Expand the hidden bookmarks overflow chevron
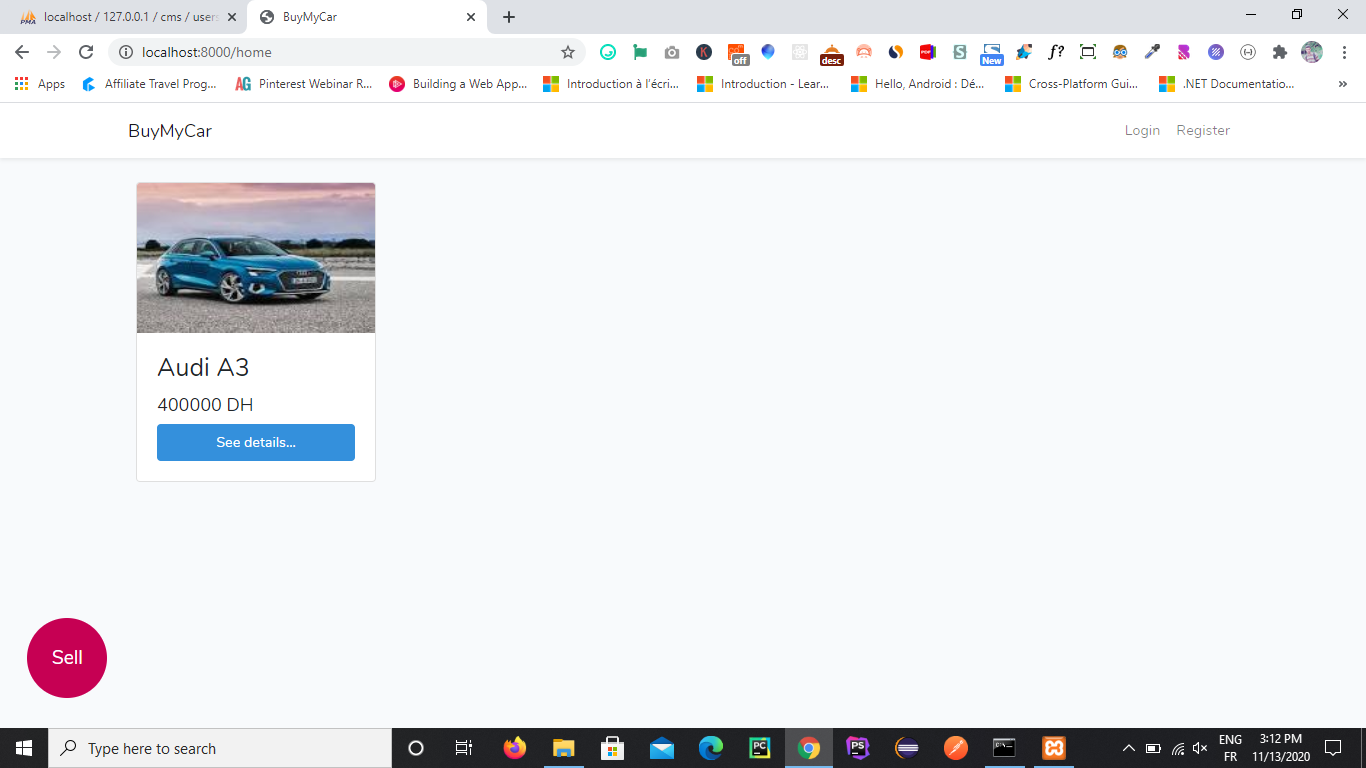 point(1342,84)
